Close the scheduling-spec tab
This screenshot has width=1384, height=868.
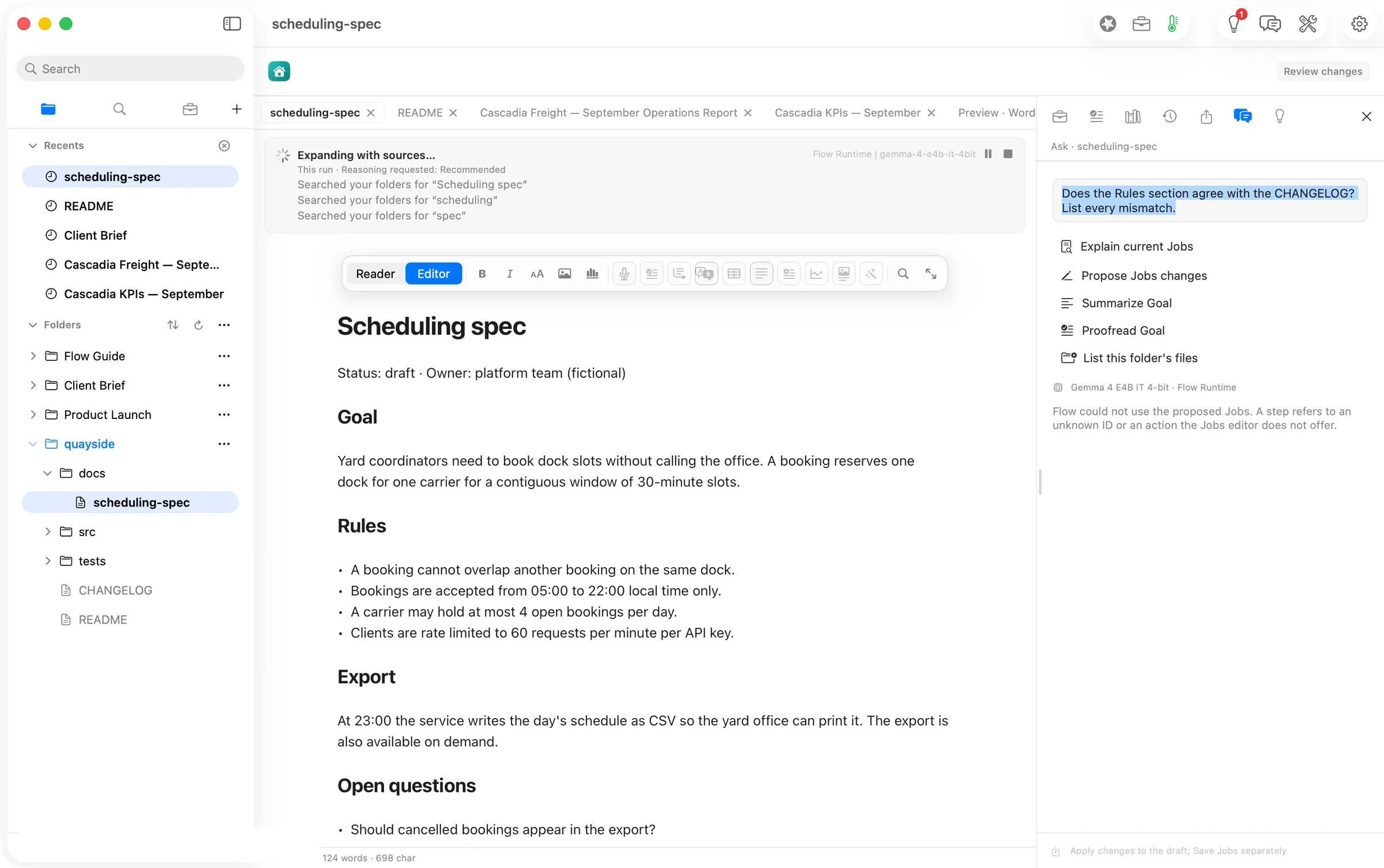pyautogui.click(x=371, y=113)
